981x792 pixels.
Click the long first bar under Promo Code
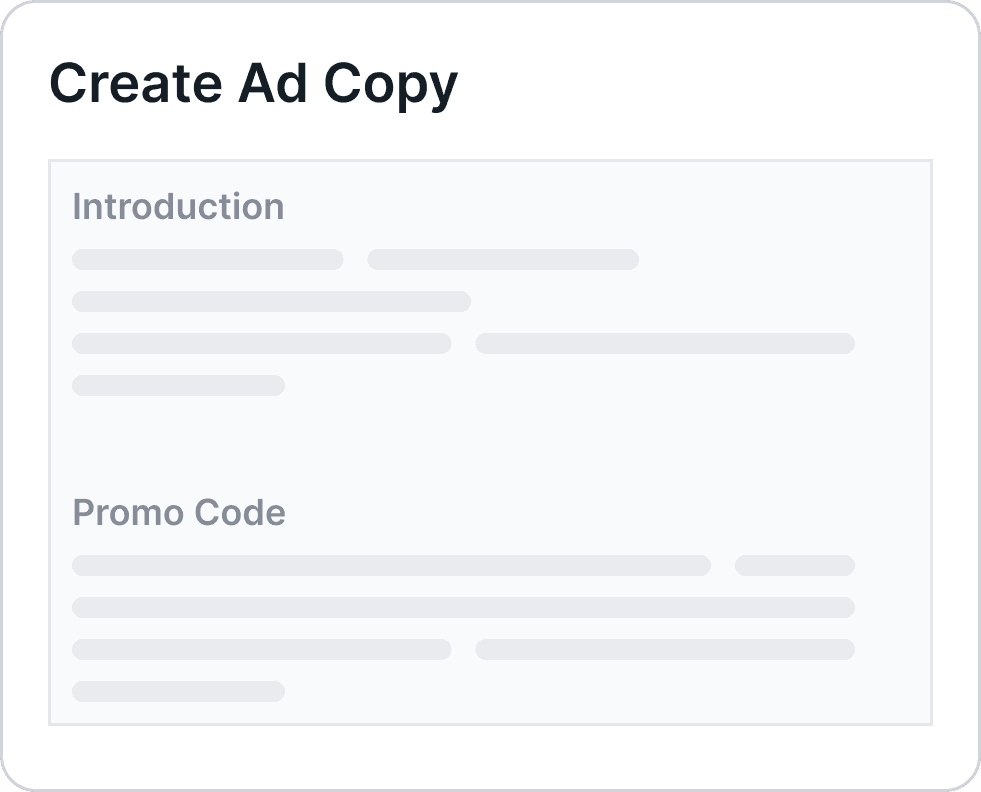[391, 566]
